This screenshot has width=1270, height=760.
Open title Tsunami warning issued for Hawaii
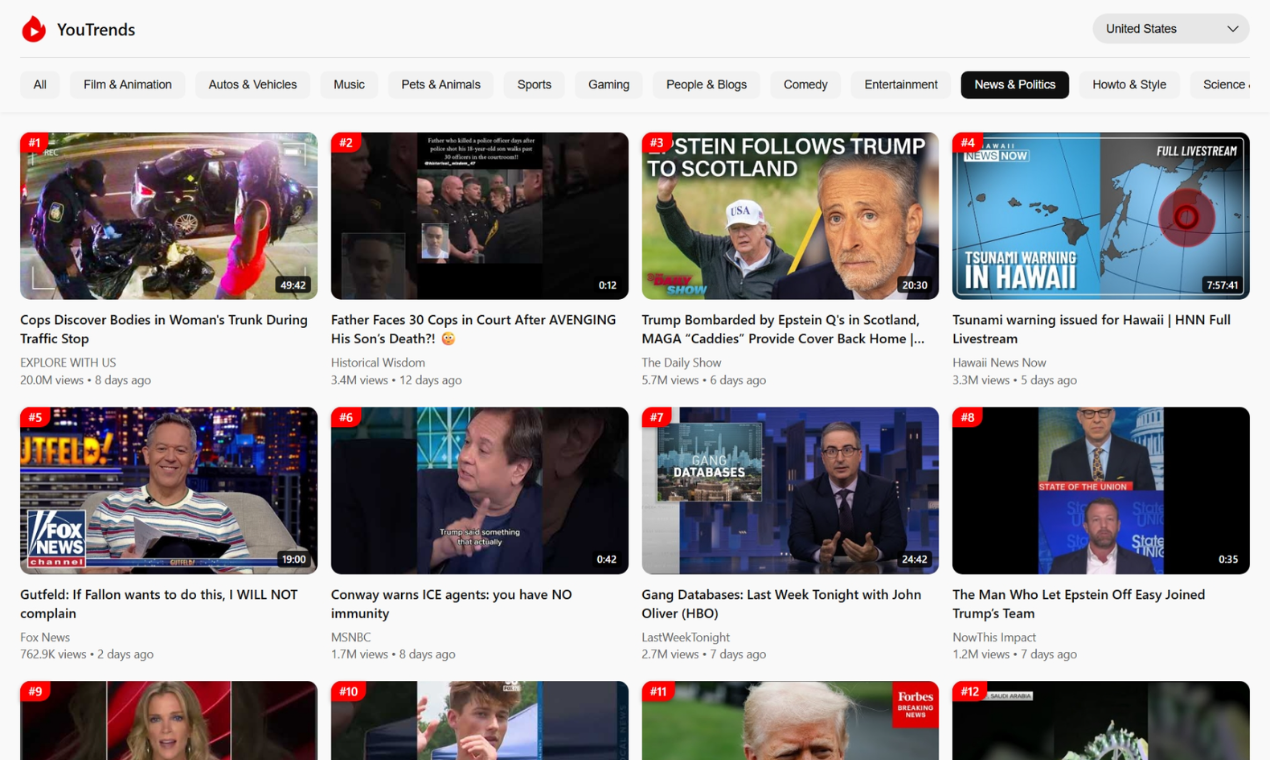click(x=1092, y=329)
